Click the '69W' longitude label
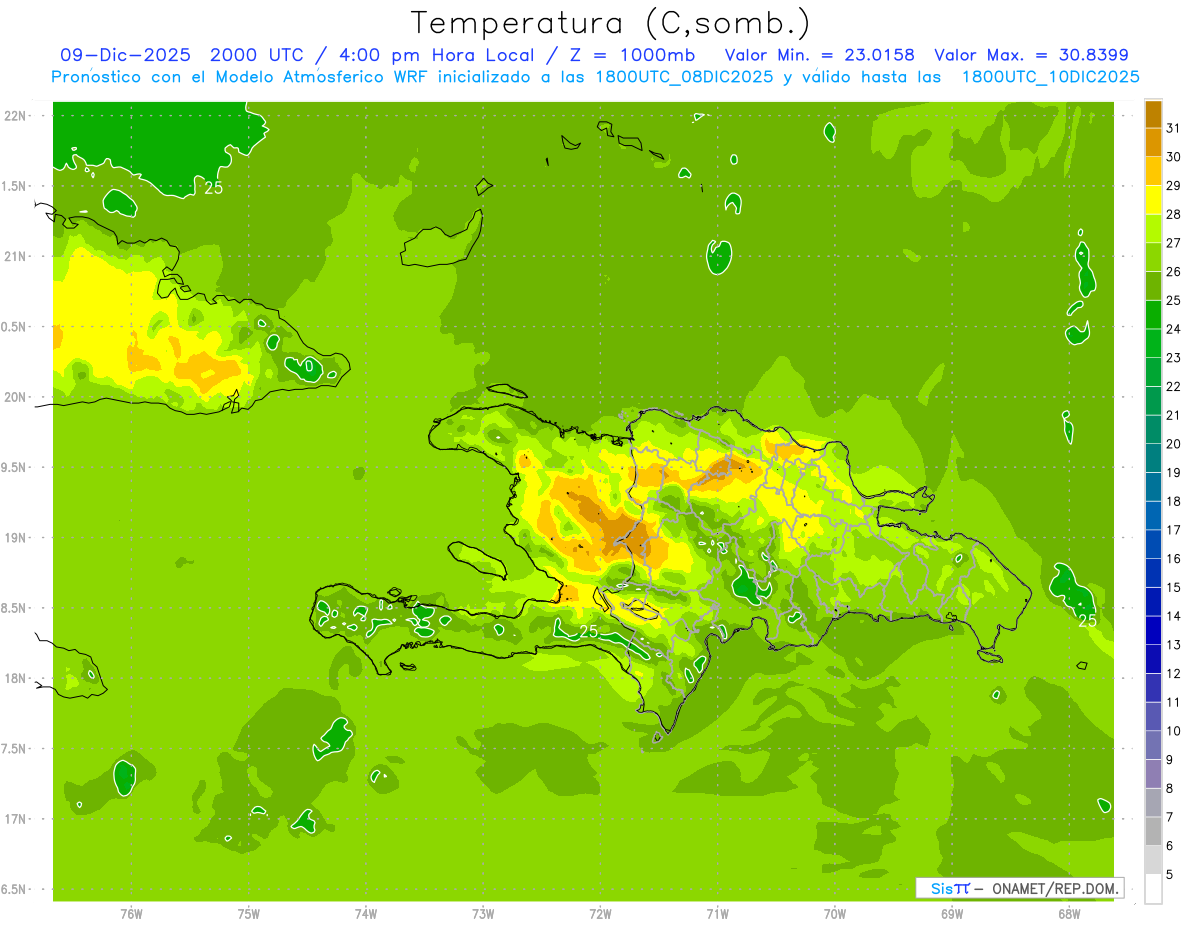Viewport: 1200px width, 927px height. point(952,913)
